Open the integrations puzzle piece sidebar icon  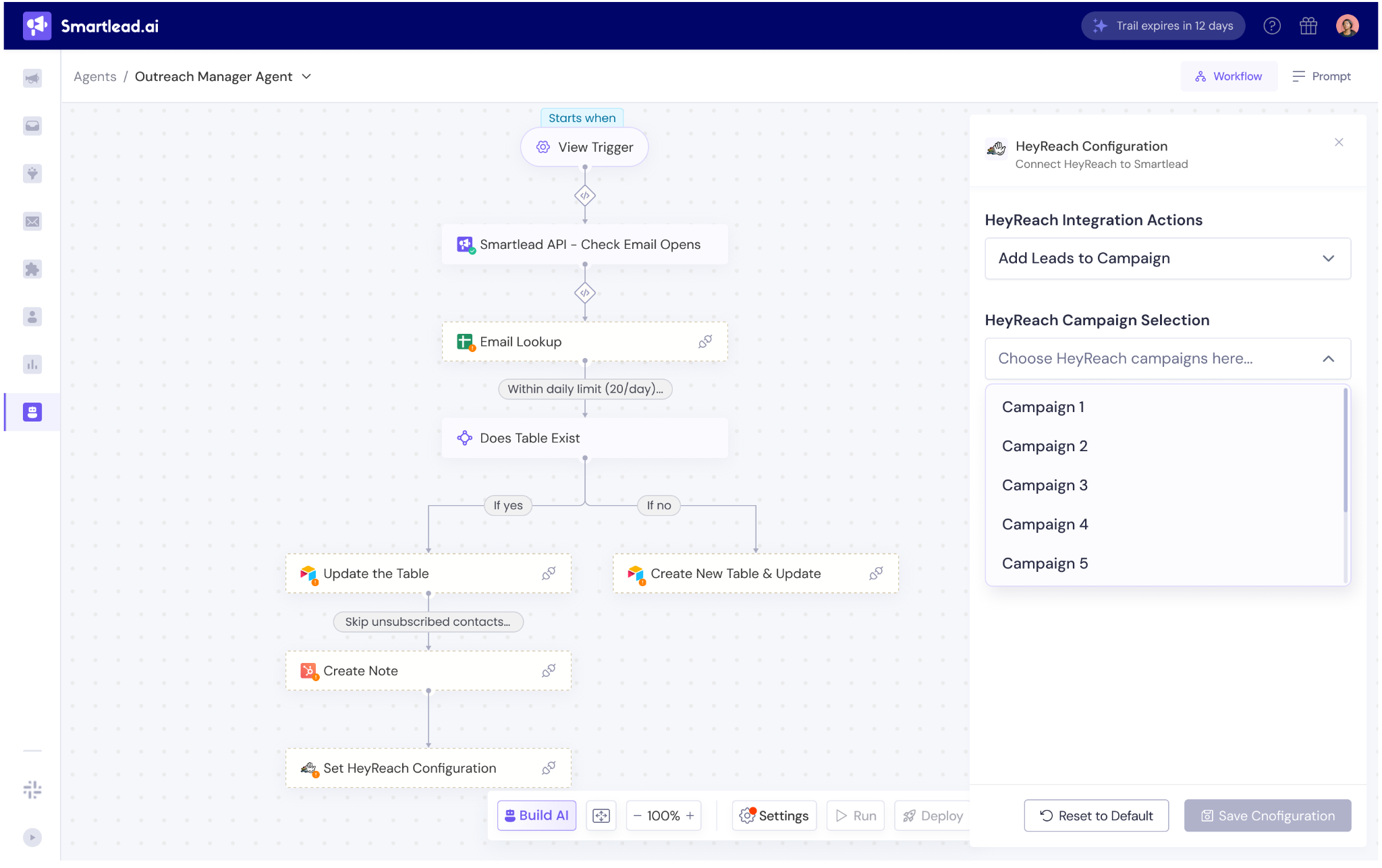pyautogui.click(x=32, y=269)
